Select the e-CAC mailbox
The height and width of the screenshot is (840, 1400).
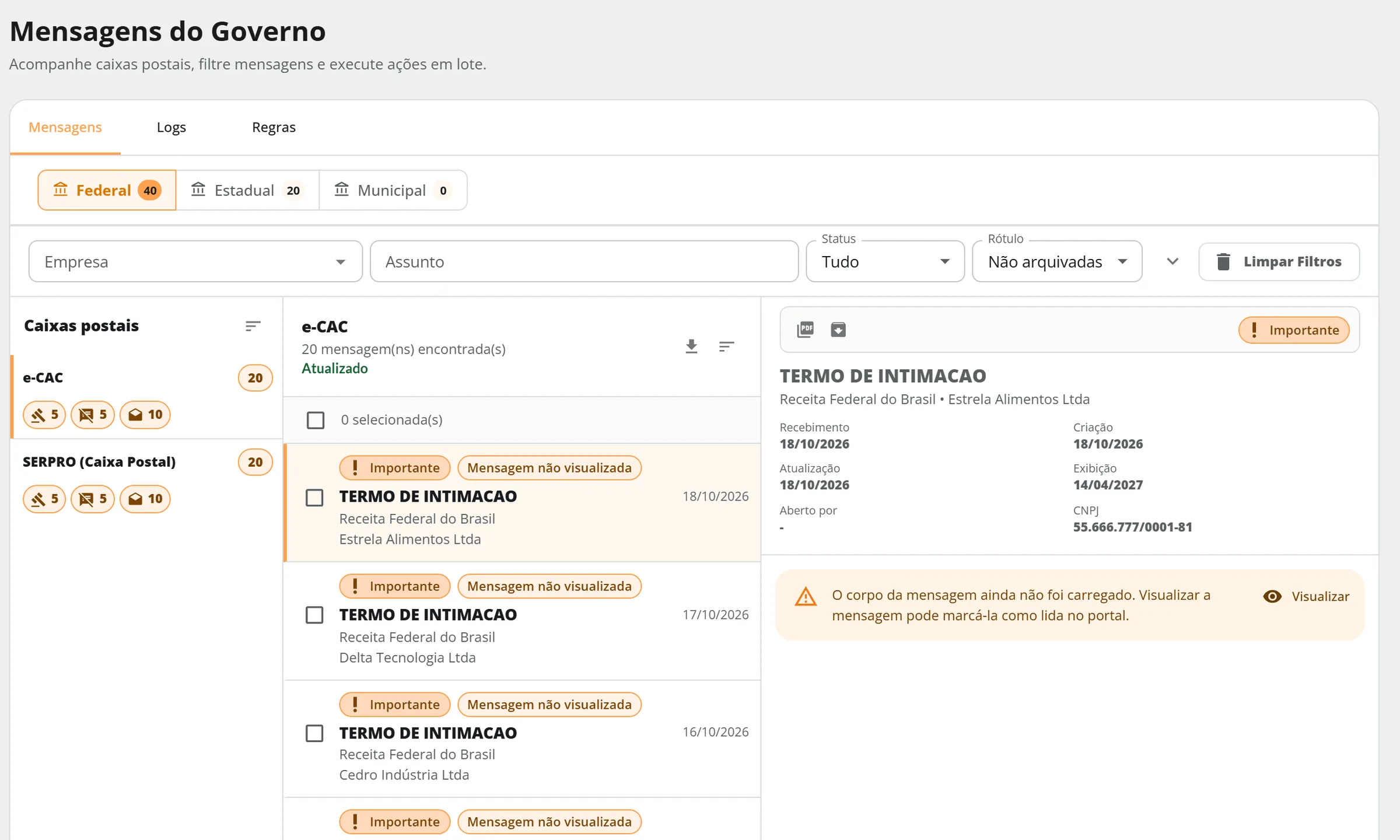click(x=146, y=397)
